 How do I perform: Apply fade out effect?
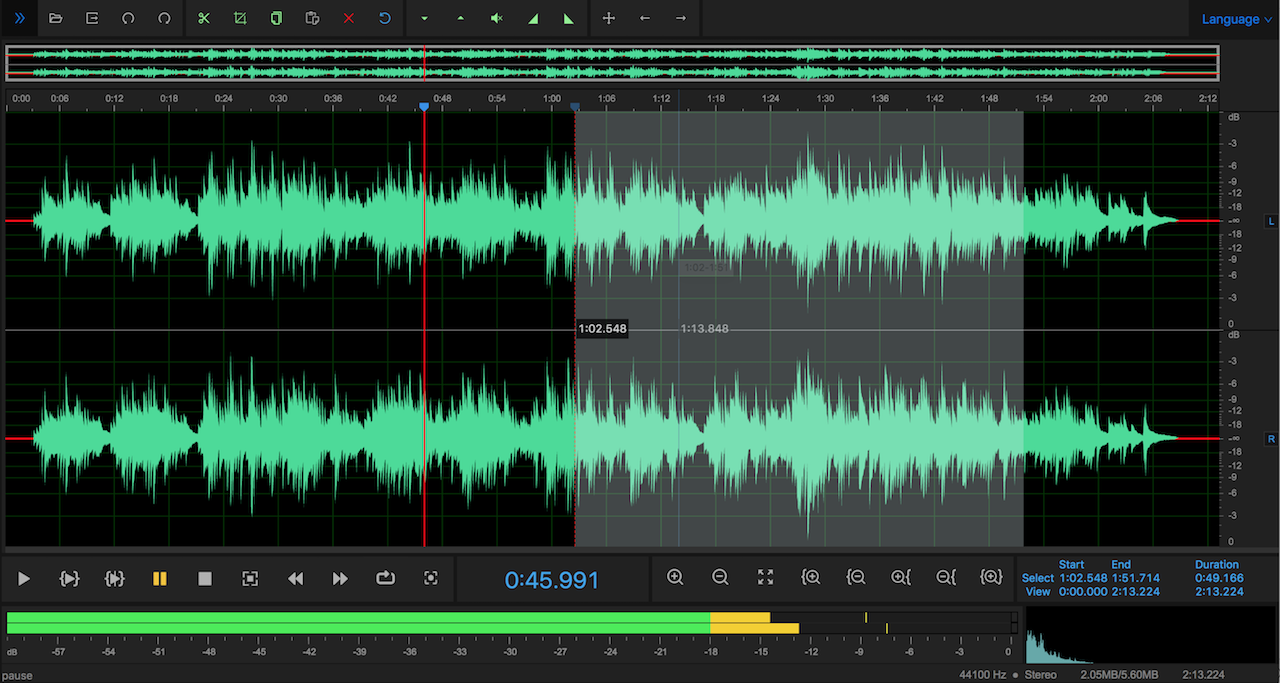(568, 18)
